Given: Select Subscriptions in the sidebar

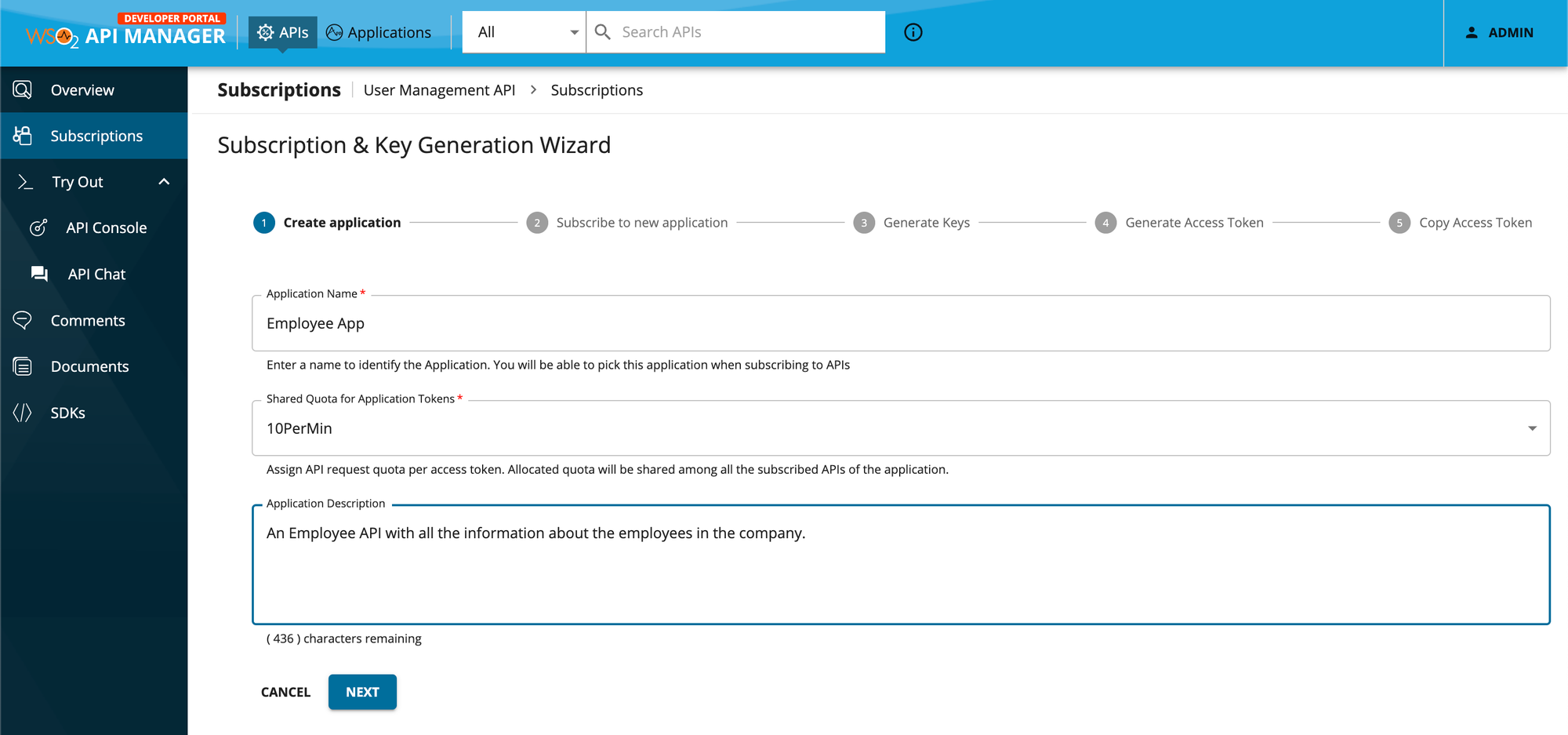Looking at the screenshot, I should [94, 136].
